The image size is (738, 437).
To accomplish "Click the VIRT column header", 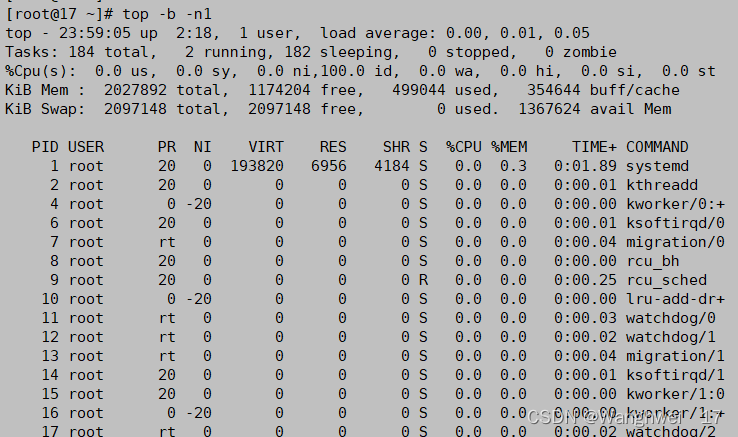I will [266, 147].
